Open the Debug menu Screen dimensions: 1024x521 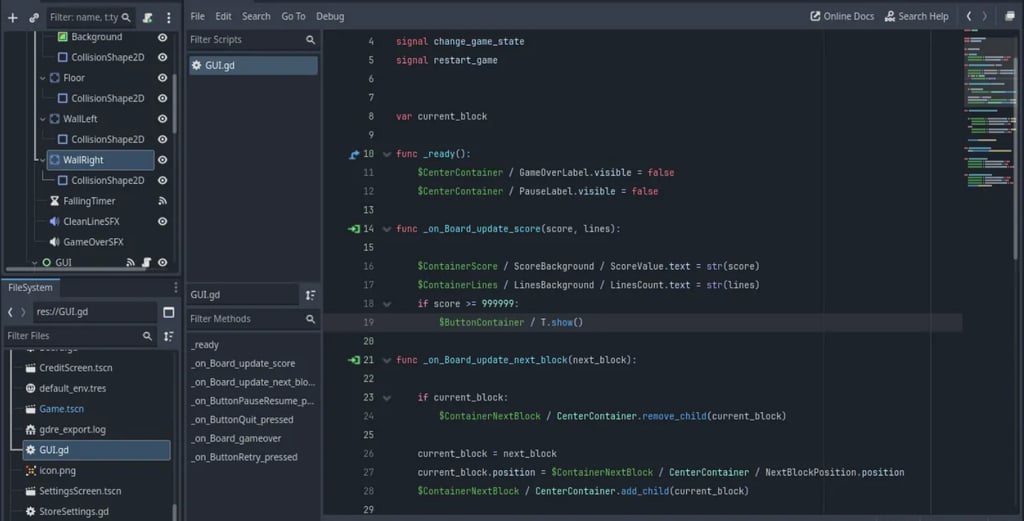coord(330,16)
